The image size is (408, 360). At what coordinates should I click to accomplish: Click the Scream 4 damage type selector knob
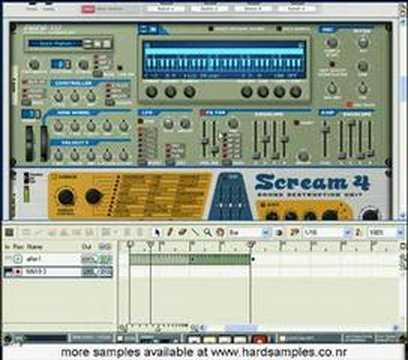[x=94, y=197]
